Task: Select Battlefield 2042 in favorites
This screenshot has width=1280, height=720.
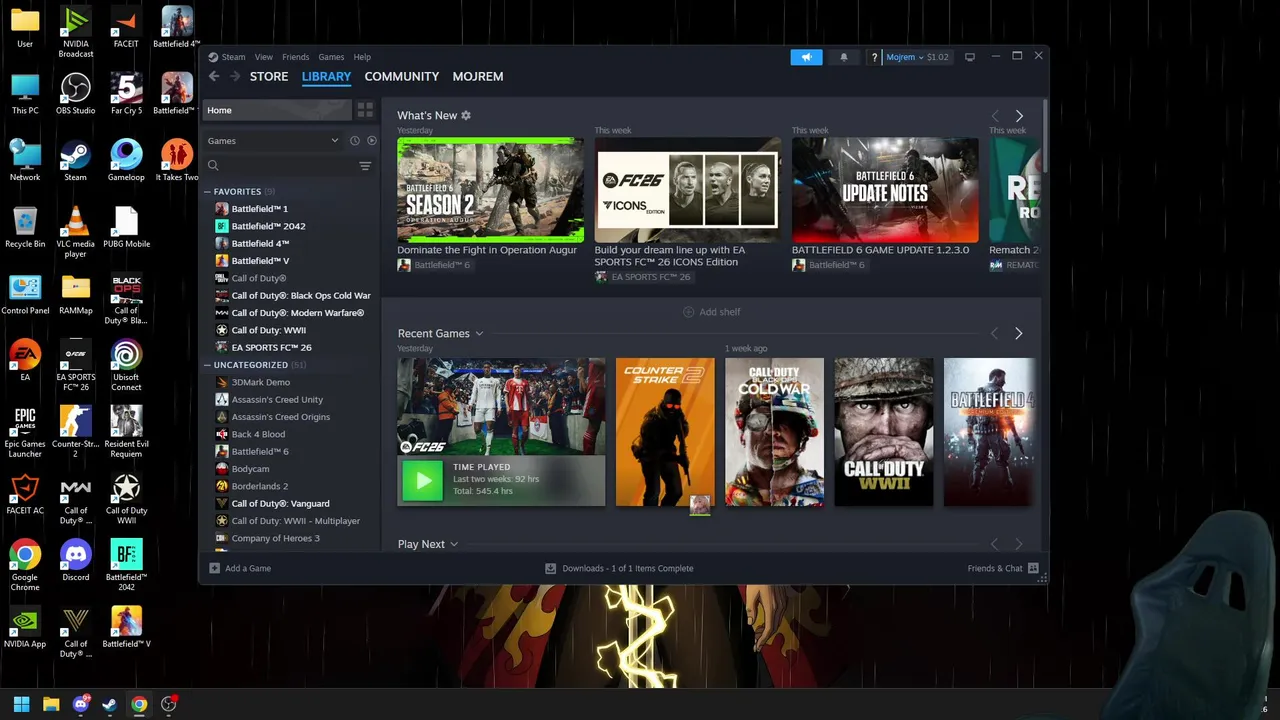Action: pos(269,226)
